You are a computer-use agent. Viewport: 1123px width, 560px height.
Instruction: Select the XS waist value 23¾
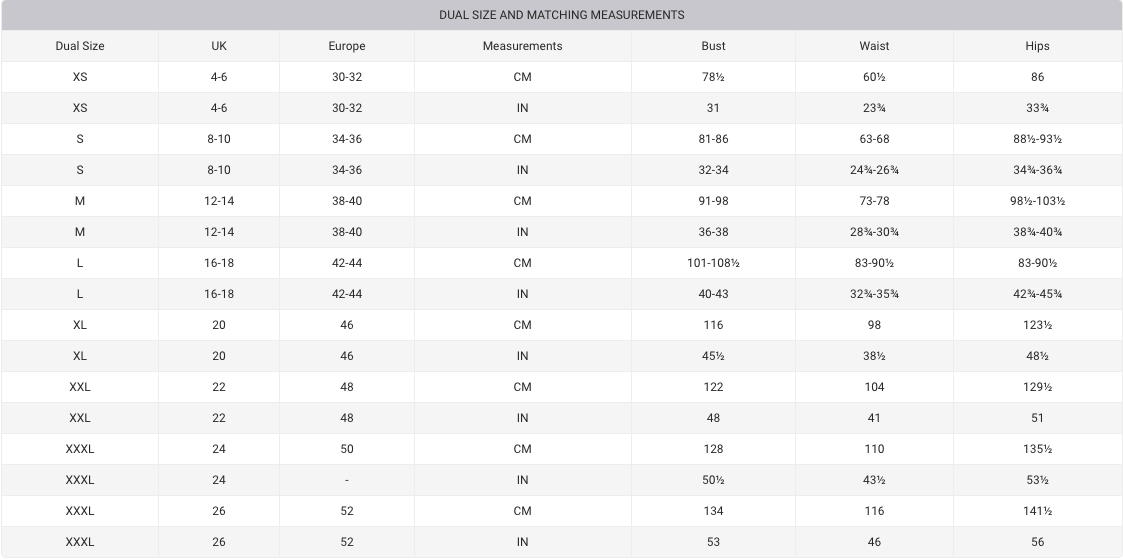pyautogui.click(x=874, y=108)
